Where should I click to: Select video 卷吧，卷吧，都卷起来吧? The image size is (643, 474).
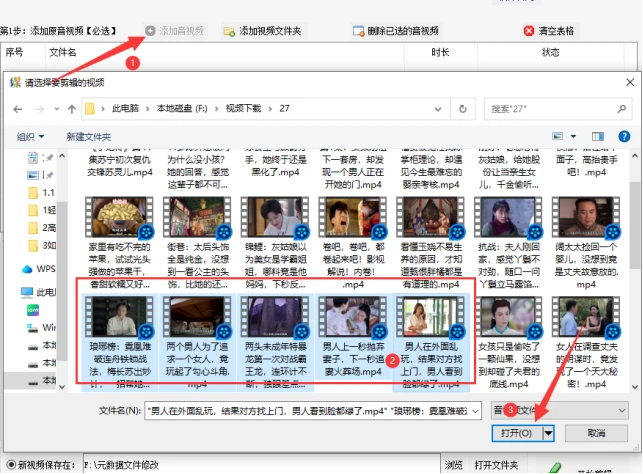tap(353, 243)
